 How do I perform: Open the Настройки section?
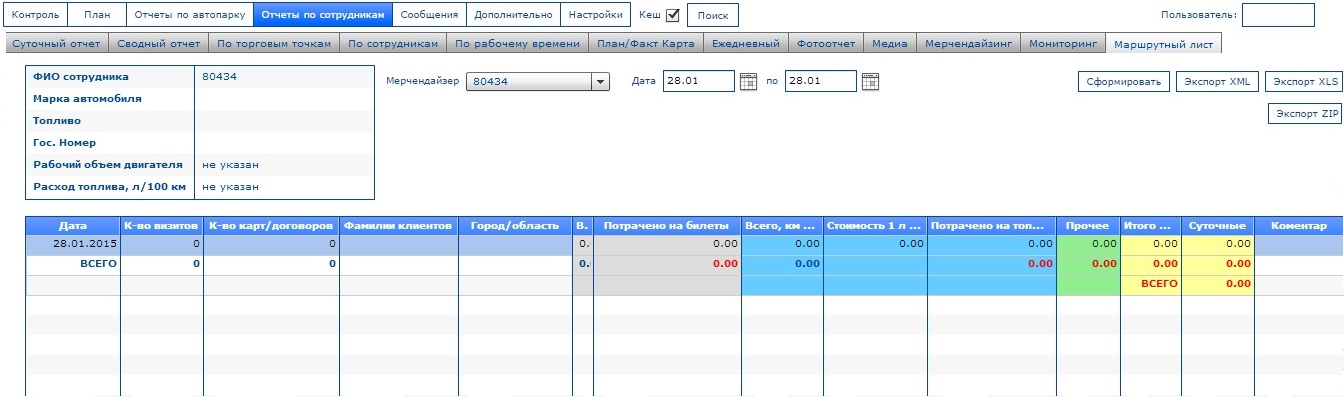(594, 15)
